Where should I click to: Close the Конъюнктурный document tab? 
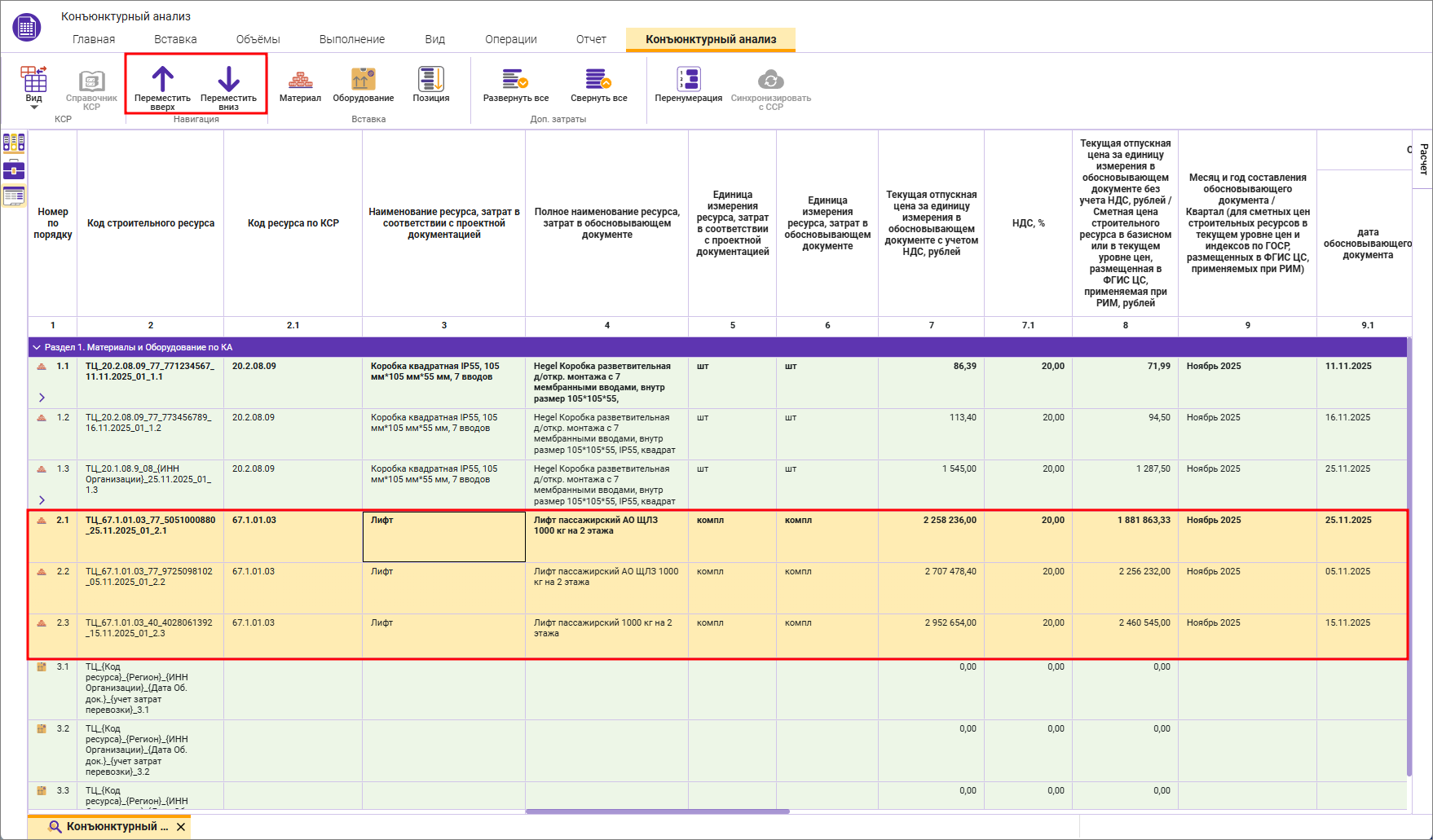181,827
